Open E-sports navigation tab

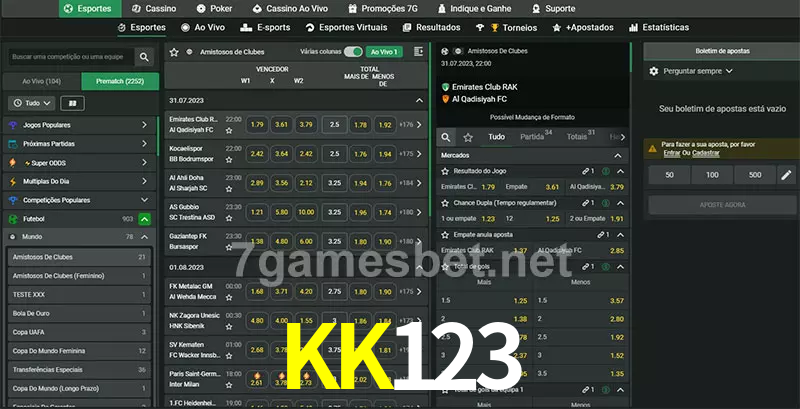pos(265,28)
